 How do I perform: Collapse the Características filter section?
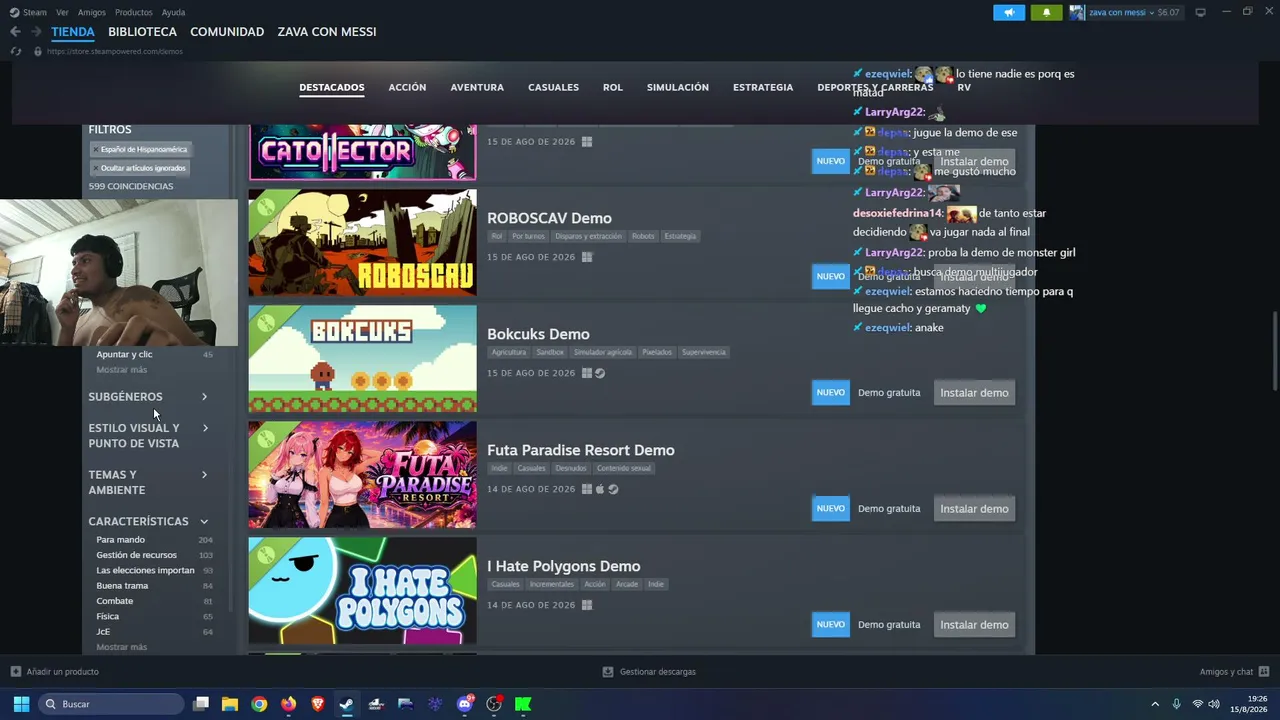(x=148, y=521)
